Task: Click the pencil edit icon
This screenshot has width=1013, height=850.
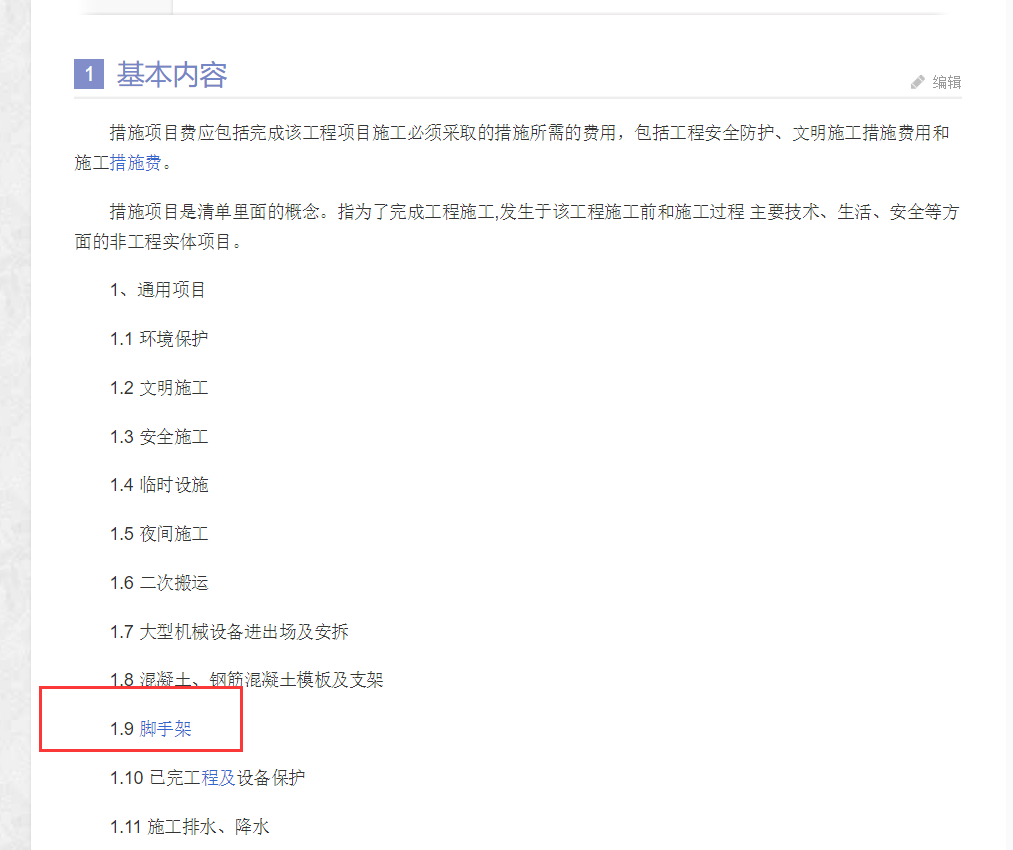Action: click(917, 82)
